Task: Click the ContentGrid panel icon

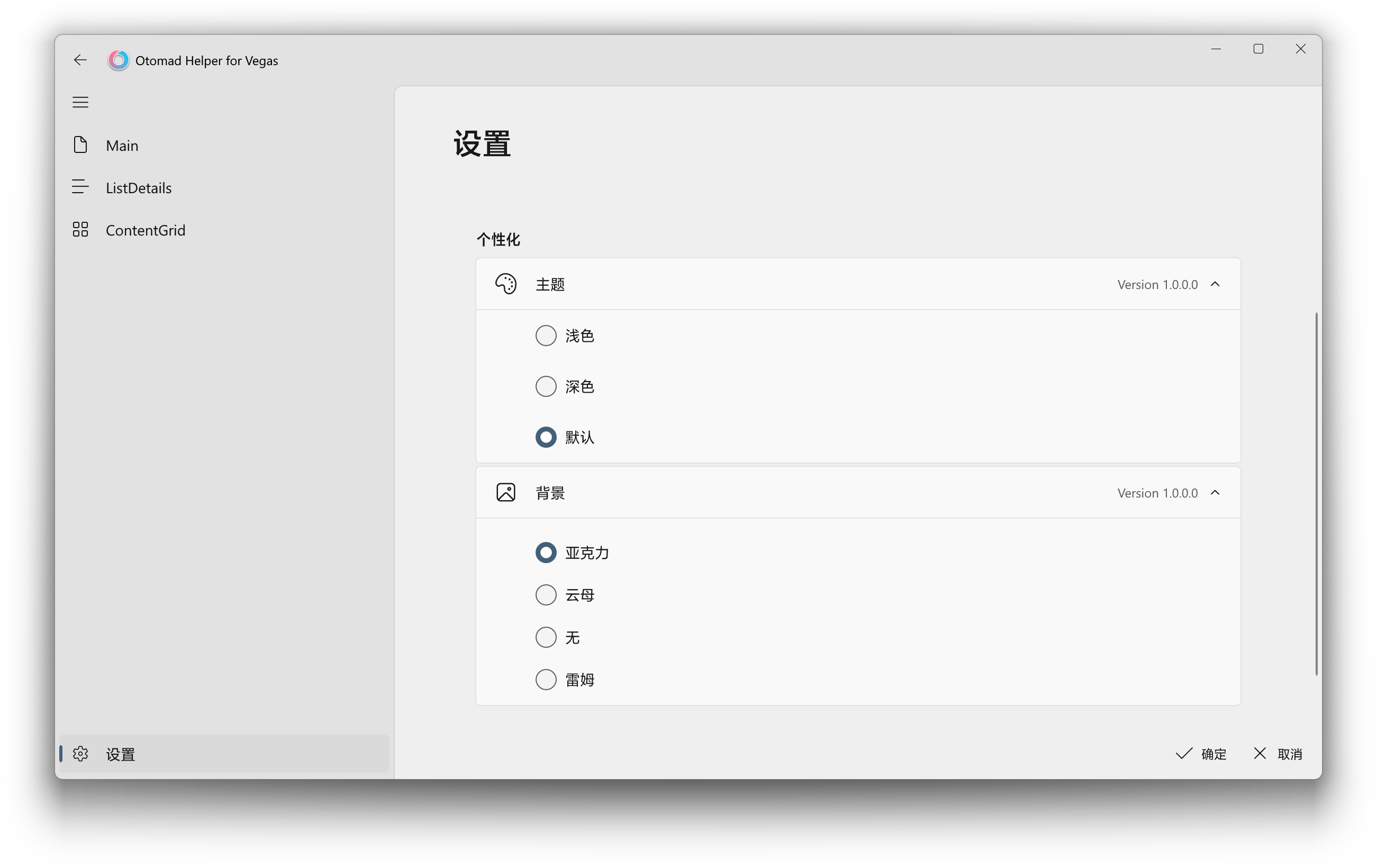Action: click(x=80, y=229)
